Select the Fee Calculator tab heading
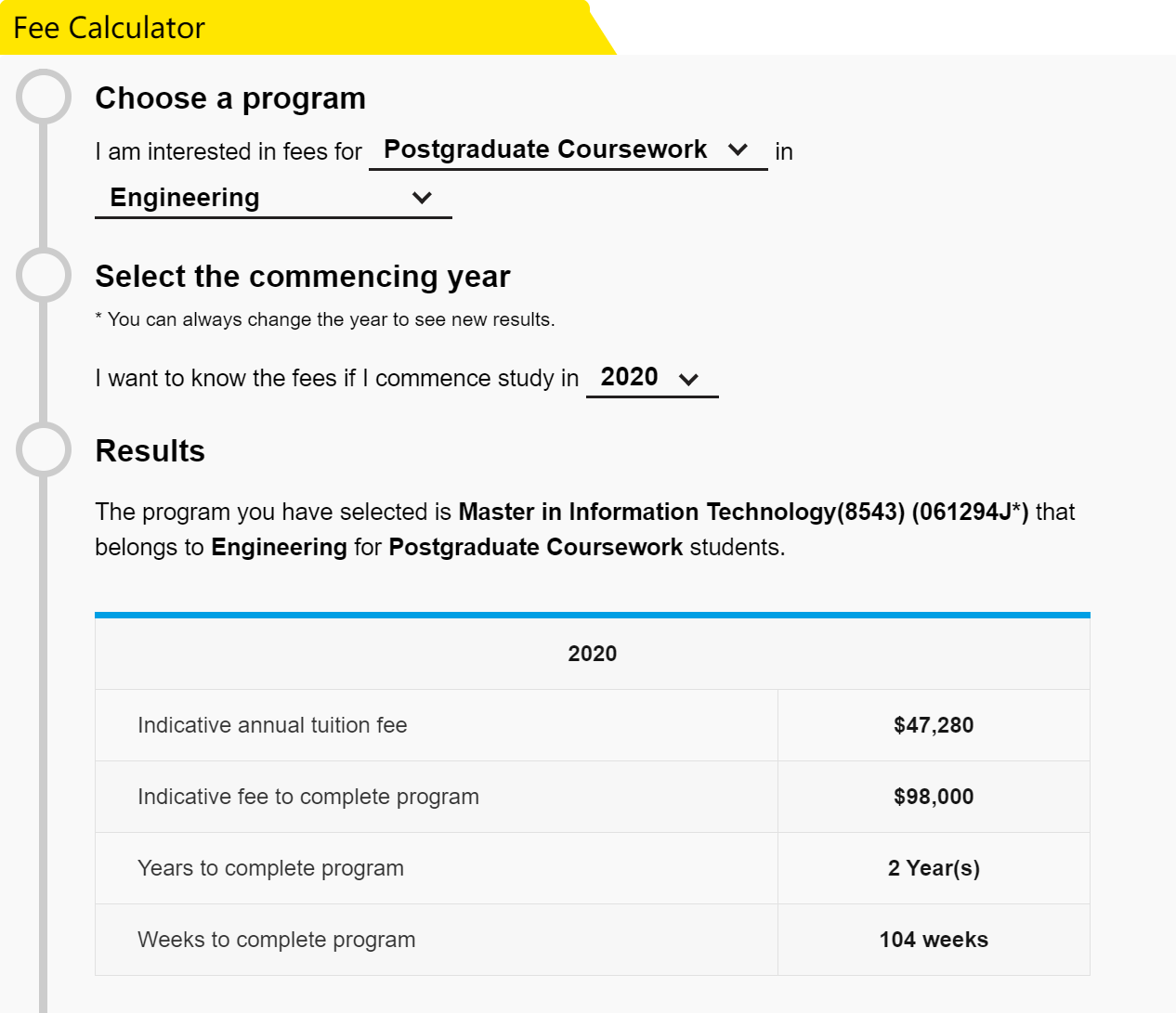 (x=109, y=28)
